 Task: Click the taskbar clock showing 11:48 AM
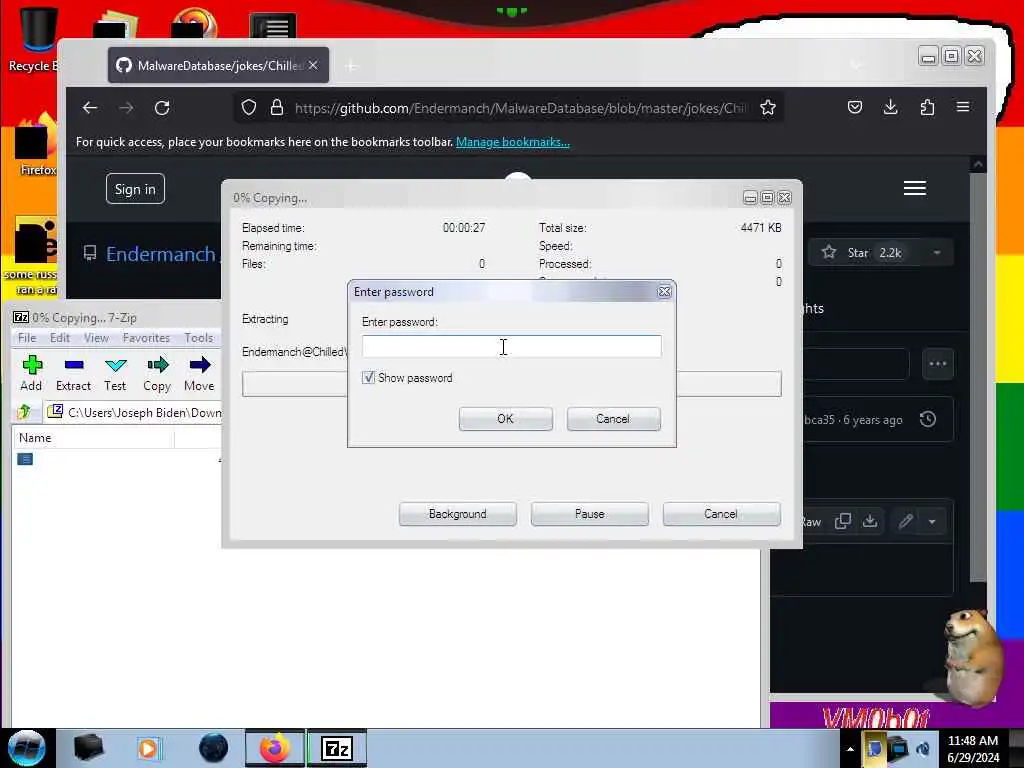(973, 748)
